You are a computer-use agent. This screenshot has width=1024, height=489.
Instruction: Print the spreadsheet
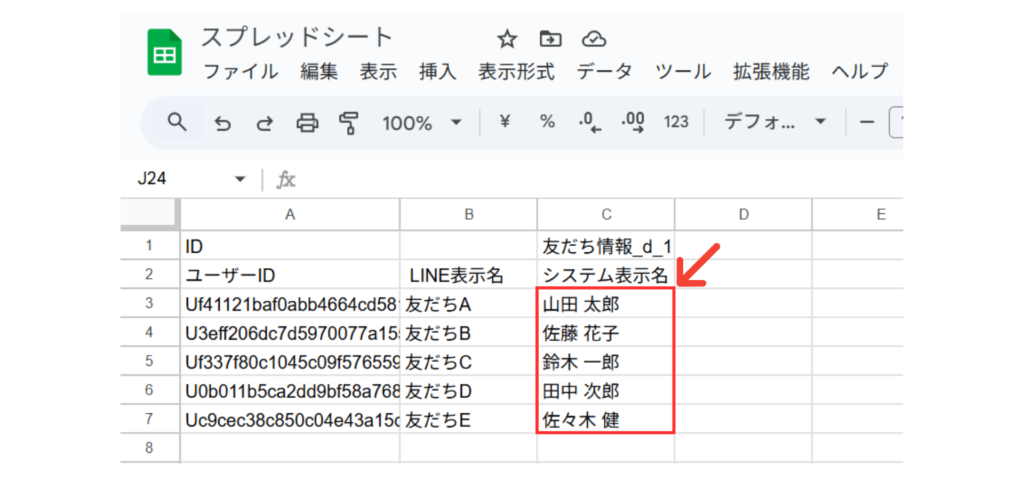[307, 123]
